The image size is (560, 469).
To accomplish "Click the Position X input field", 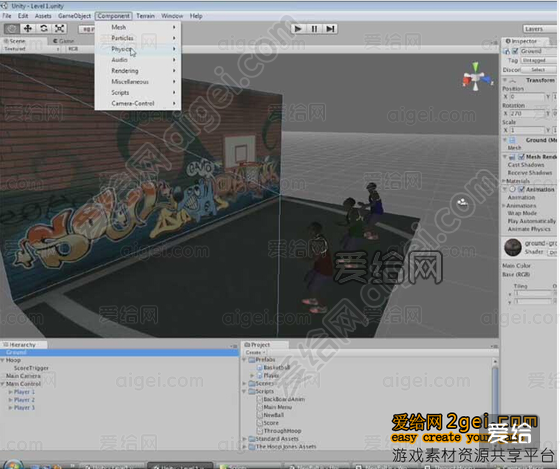I will coord(526,97).
